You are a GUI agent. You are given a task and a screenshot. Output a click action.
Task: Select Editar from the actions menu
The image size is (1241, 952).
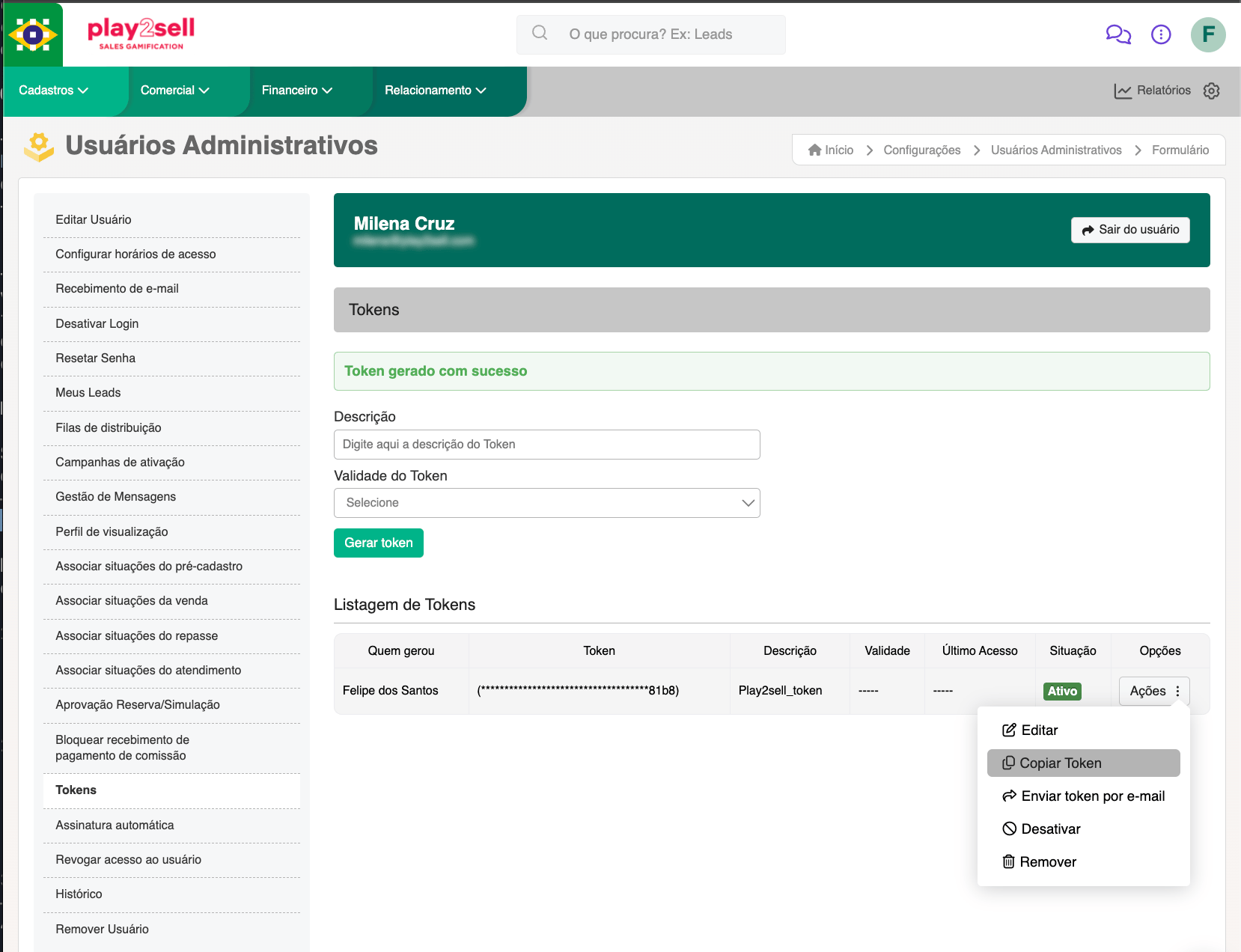pyautogui.click(x=1083, y=730)
